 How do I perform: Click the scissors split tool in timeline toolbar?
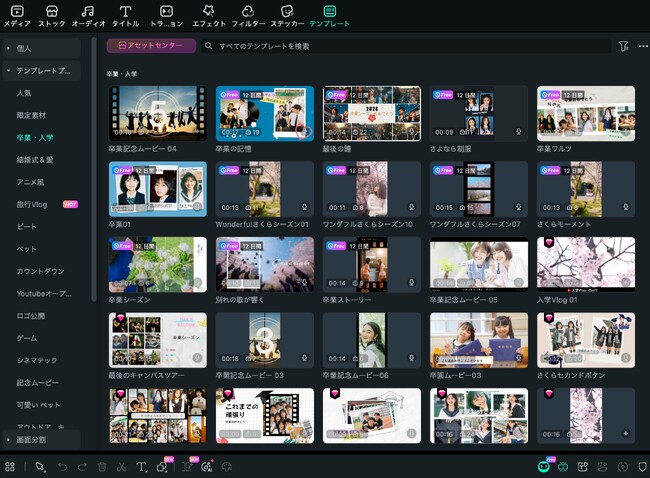pyautogui.click(x=120, y=466)
